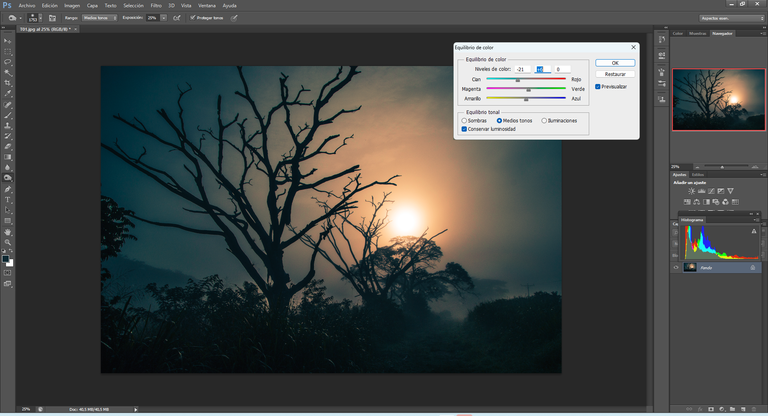Select the Eraser tool

coord(7,147)
